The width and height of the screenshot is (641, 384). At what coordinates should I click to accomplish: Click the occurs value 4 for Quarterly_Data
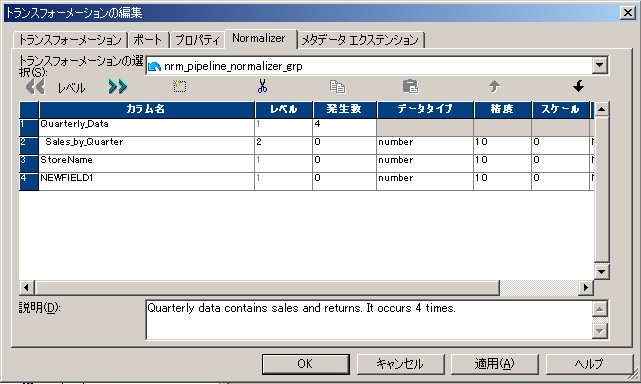(345, 127)
